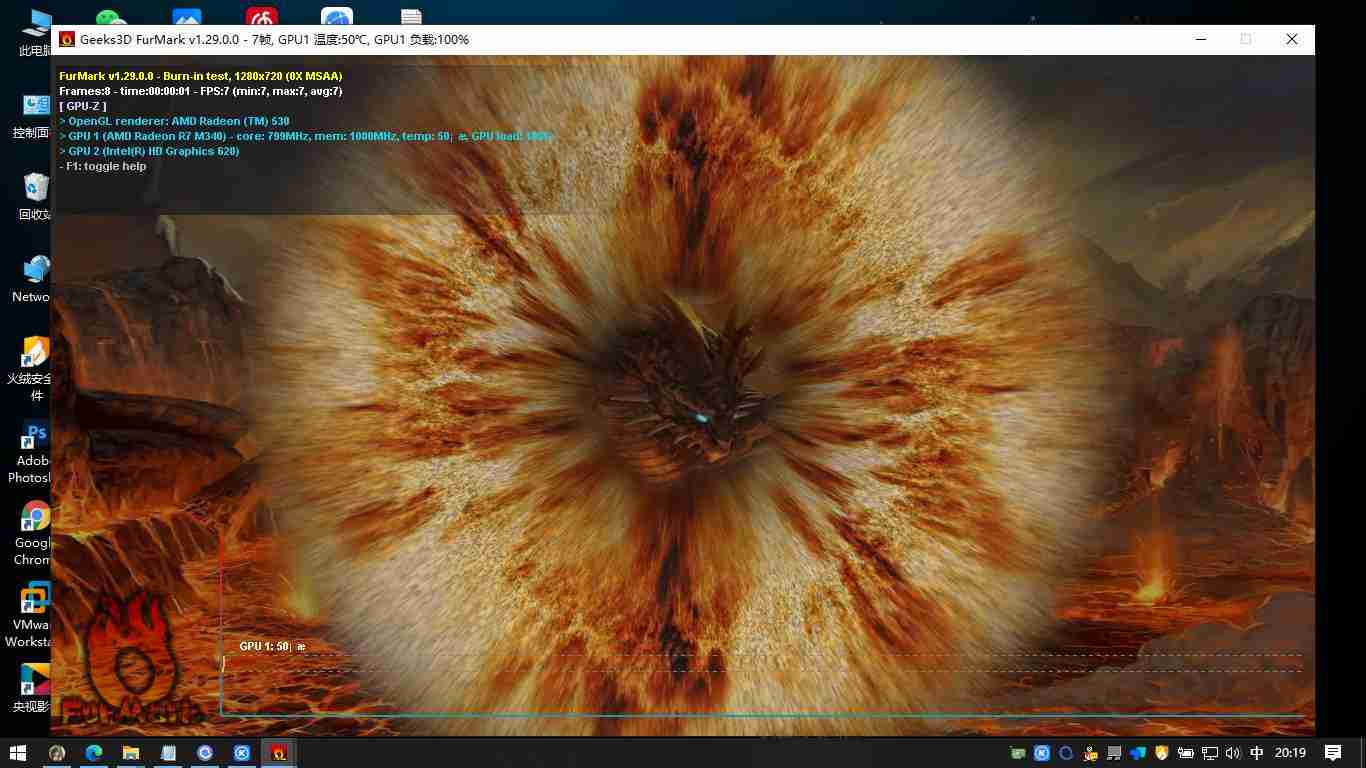Open This PC desktop icon

(35, 33)
